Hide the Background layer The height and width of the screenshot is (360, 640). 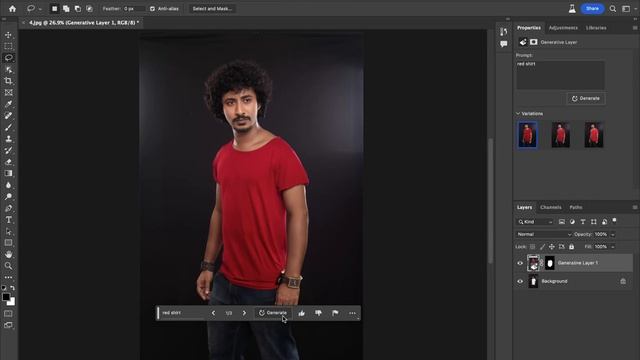click(520, 281)
